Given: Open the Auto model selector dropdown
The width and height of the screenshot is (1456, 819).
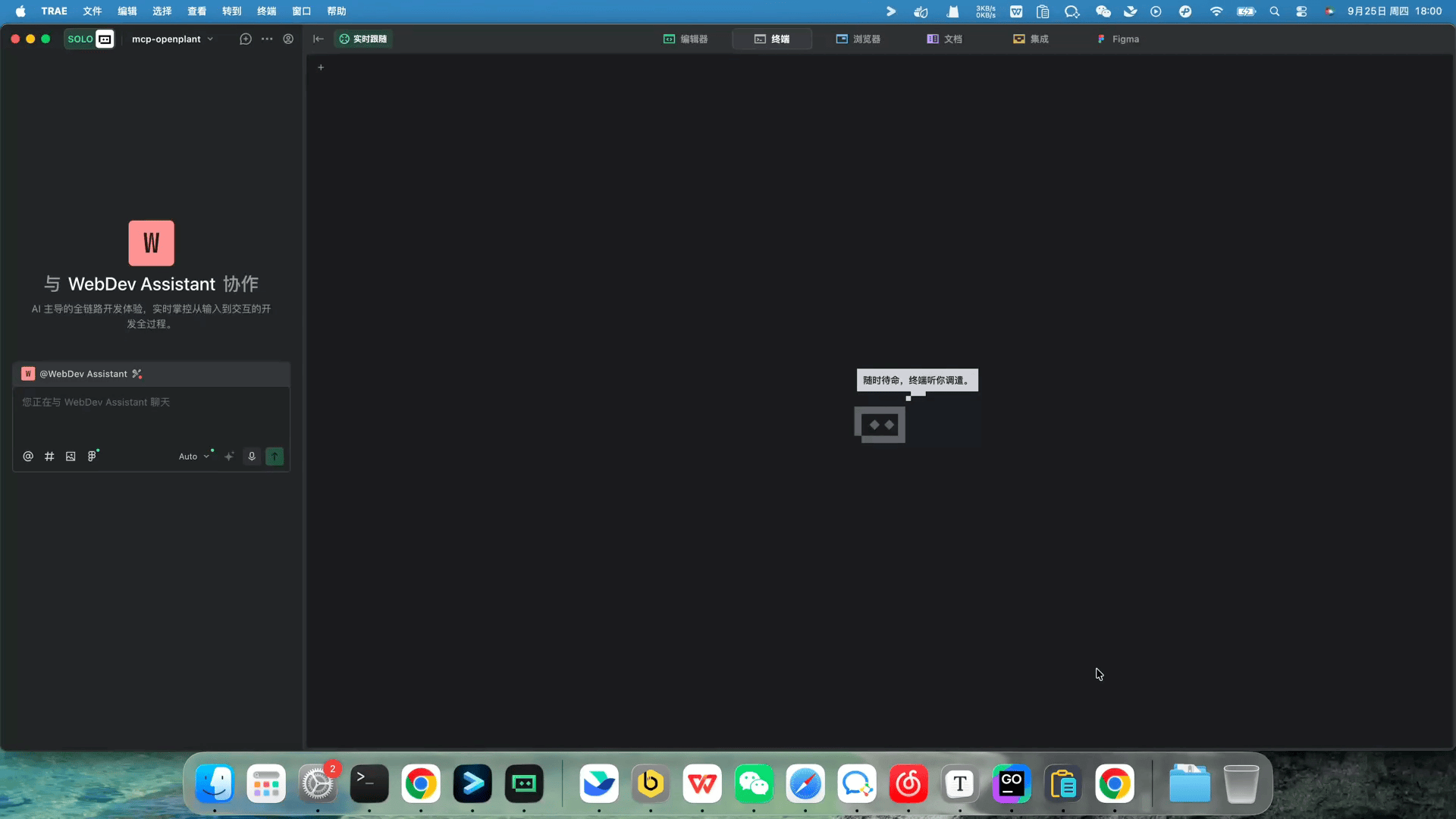Looking at the screenshot, I should [x=193, y=457].
